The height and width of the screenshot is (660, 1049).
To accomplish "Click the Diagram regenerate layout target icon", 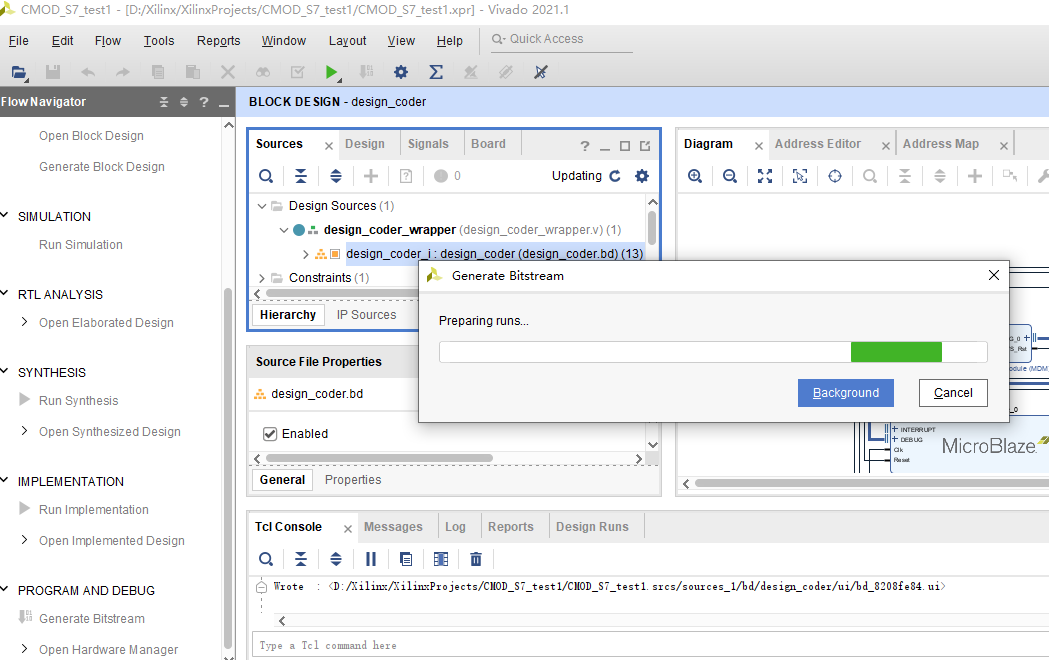I will pos(835,176).
